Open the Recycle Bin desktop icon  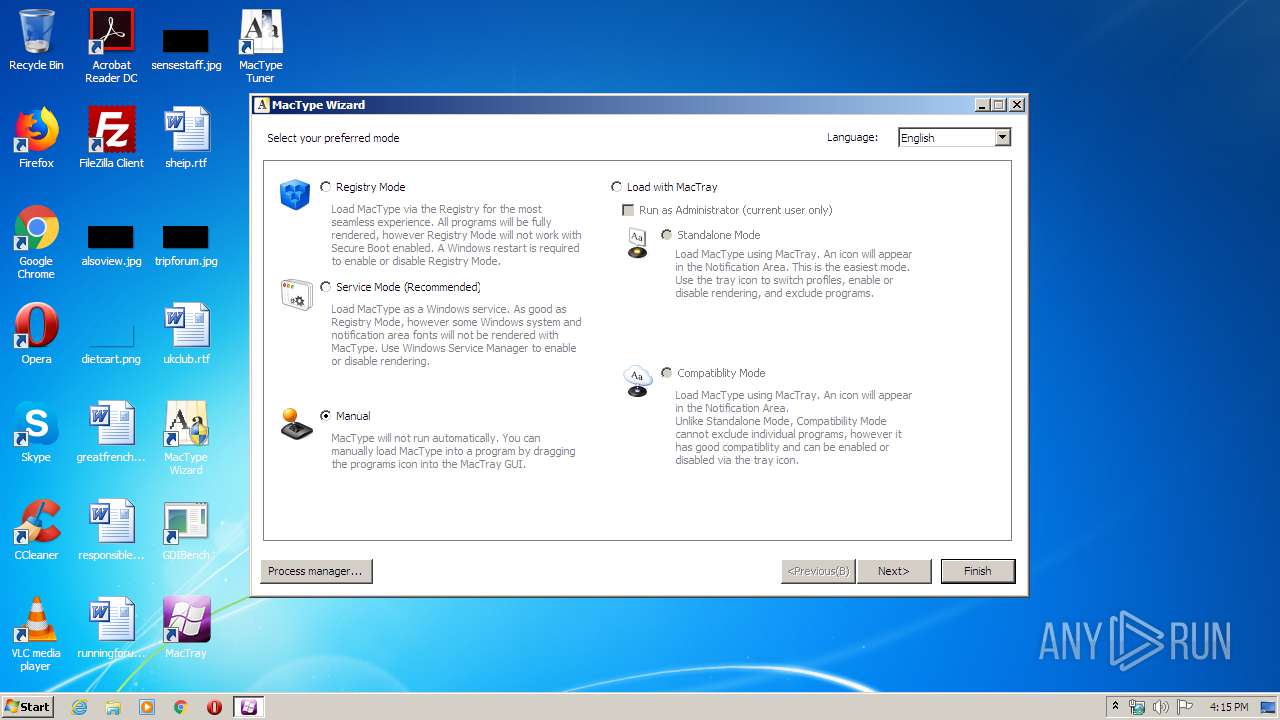tap(36, 40)
